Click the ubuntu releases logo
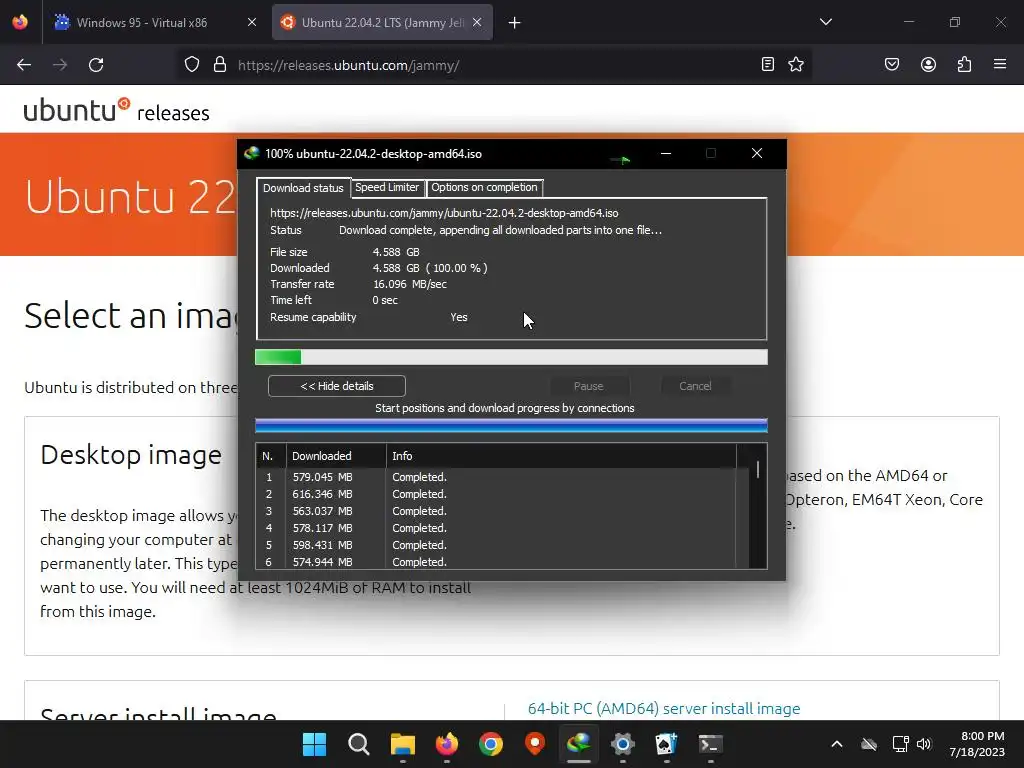 pos(116,110)
